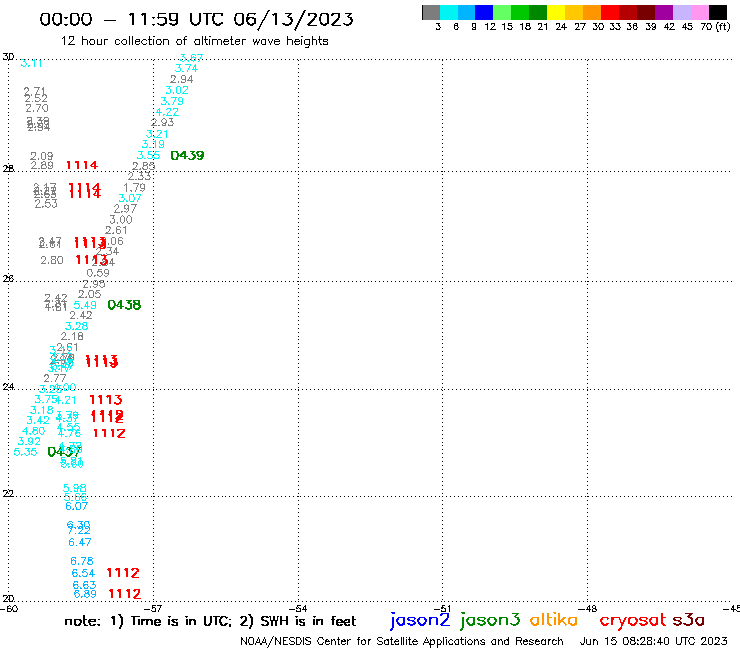
Task: Click the longitude axis label -48
Action: tap(588, 608)
